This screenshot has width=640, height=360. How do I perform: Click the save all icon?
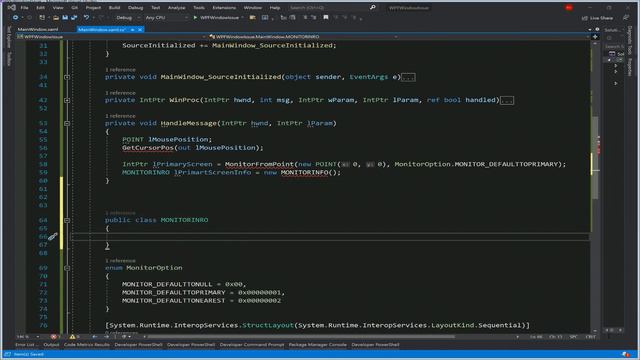tap(74, 18)
